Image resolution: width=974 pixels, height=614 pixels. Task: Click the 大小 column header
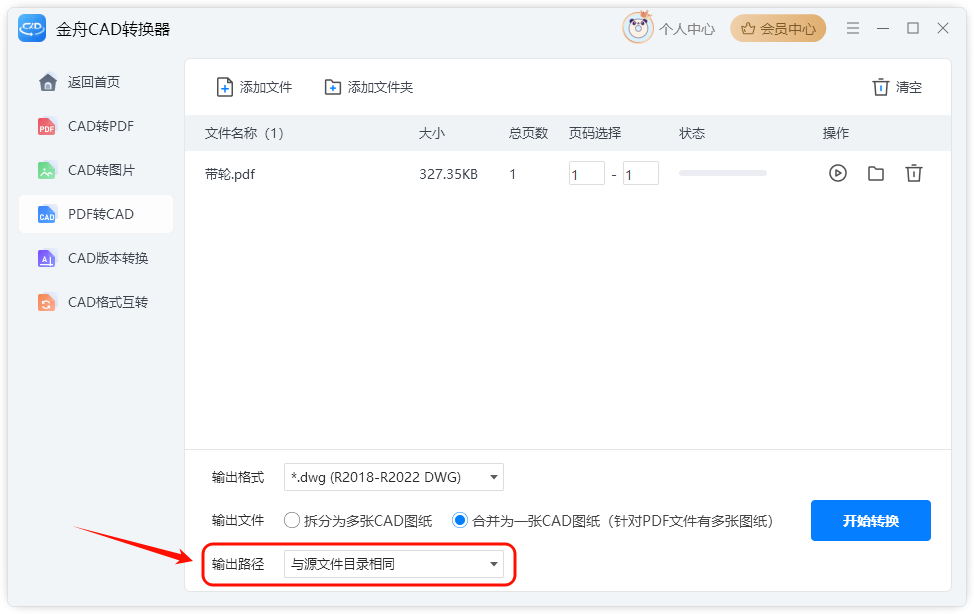pos(432,133)
